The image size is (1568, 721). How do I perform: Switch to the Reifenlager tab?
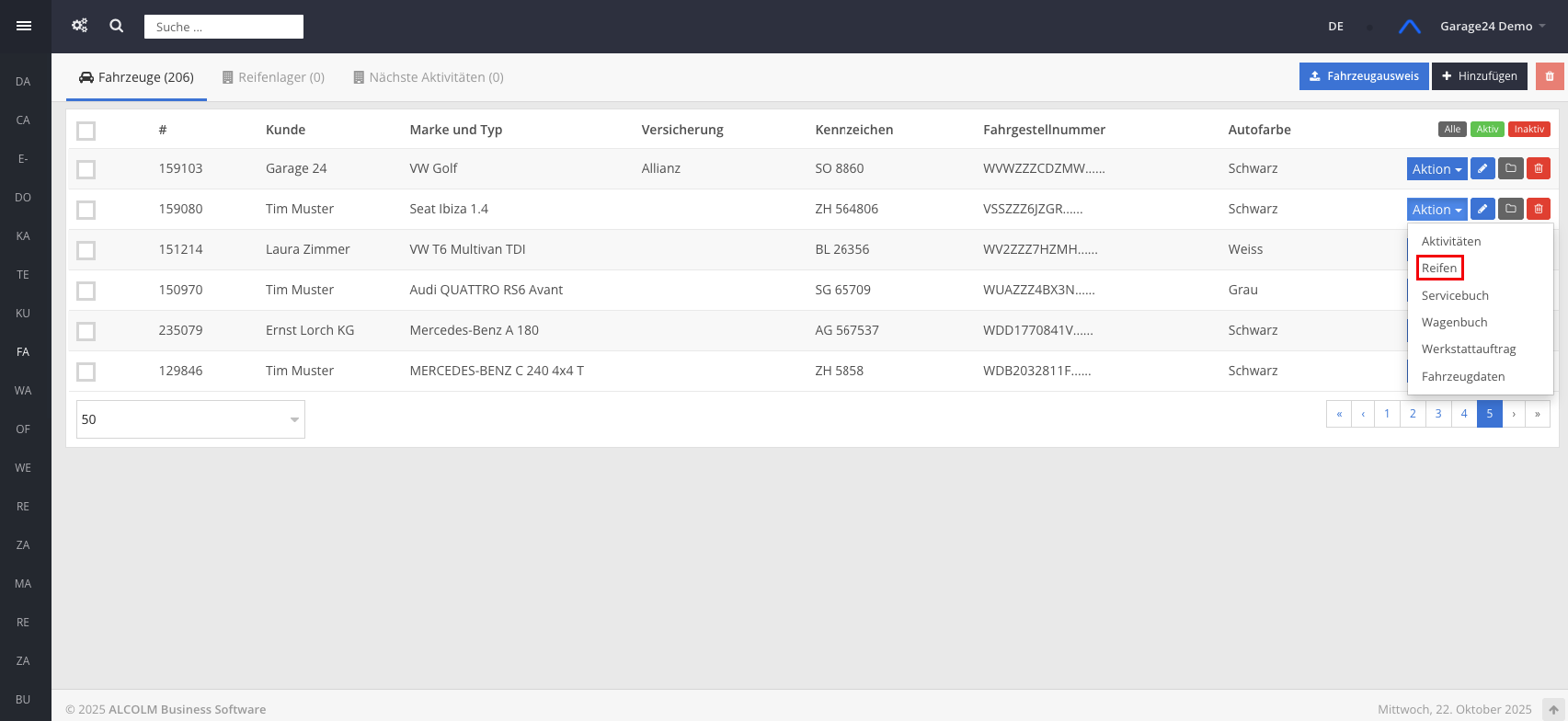click(x=273, y=77)
